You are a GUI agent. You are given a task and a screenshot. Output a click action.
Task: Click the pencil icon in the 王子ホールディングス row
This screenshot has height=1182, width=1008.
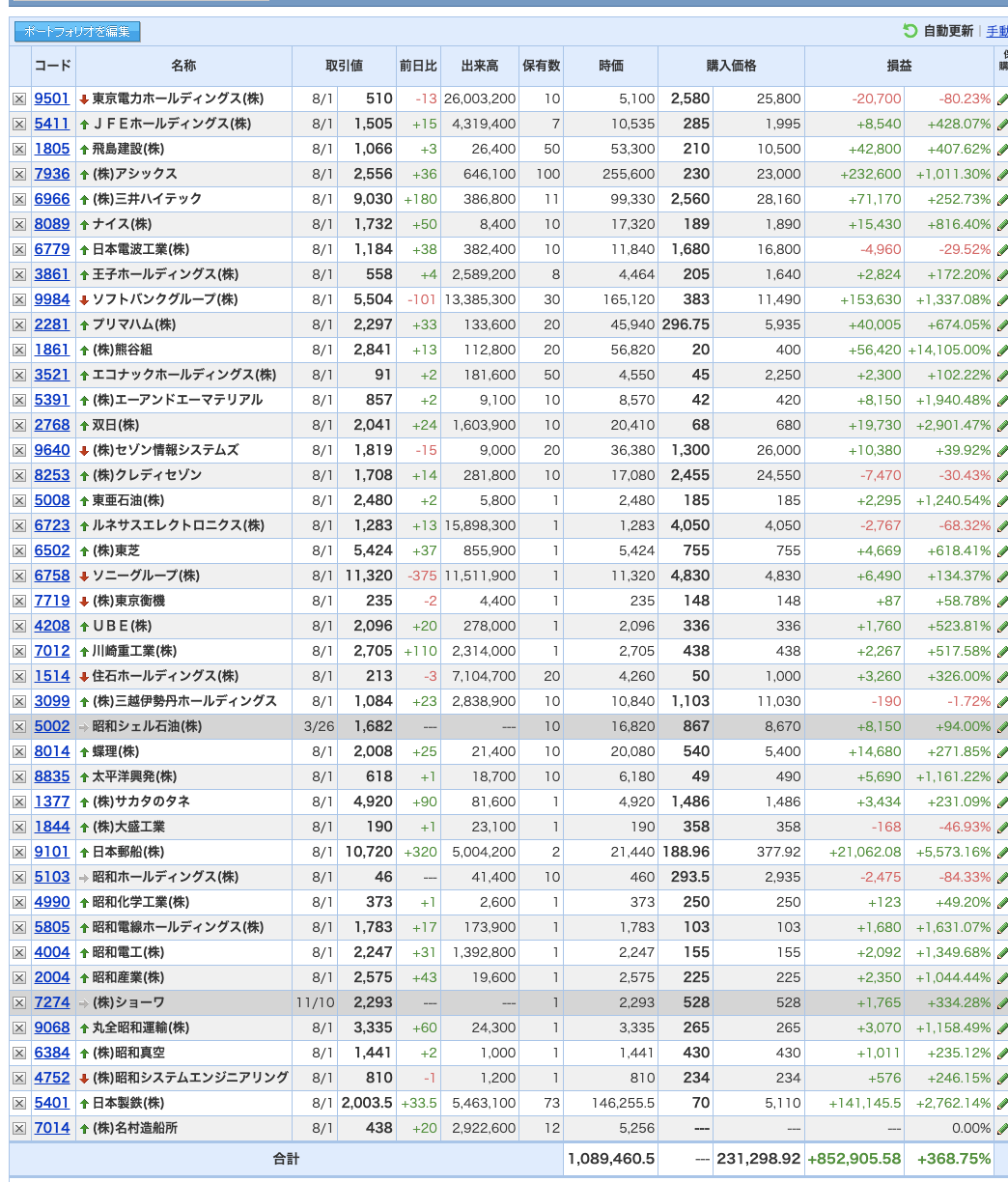tap(1002, 274)
